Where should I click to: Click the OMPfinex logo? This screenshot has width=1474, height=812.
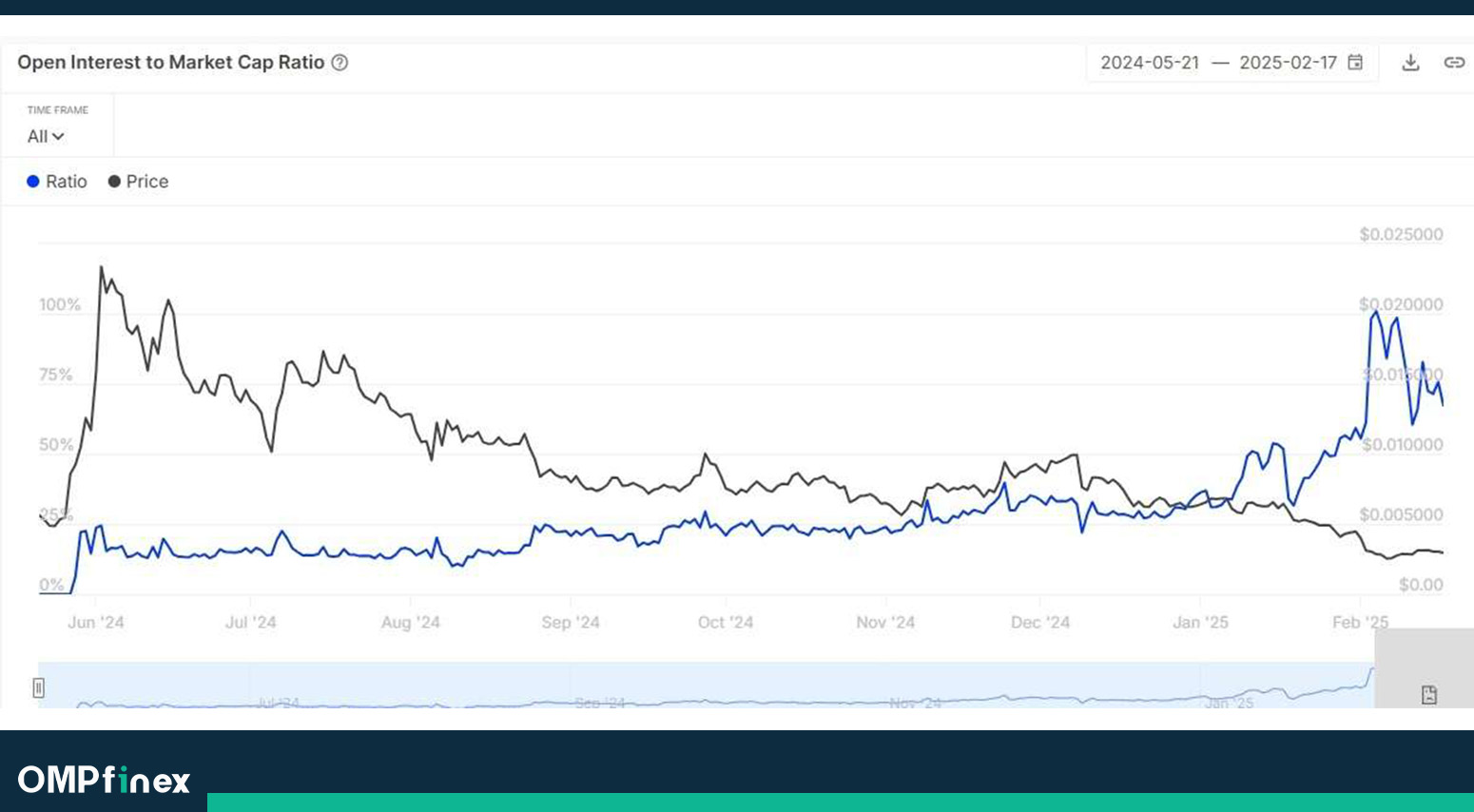[x=105, y=780]
